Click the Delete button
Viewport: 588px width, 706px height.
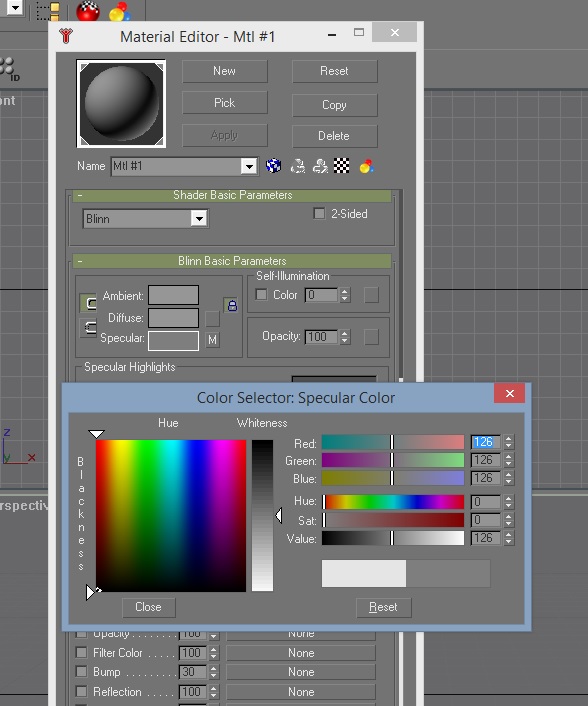tap(335, 136)
